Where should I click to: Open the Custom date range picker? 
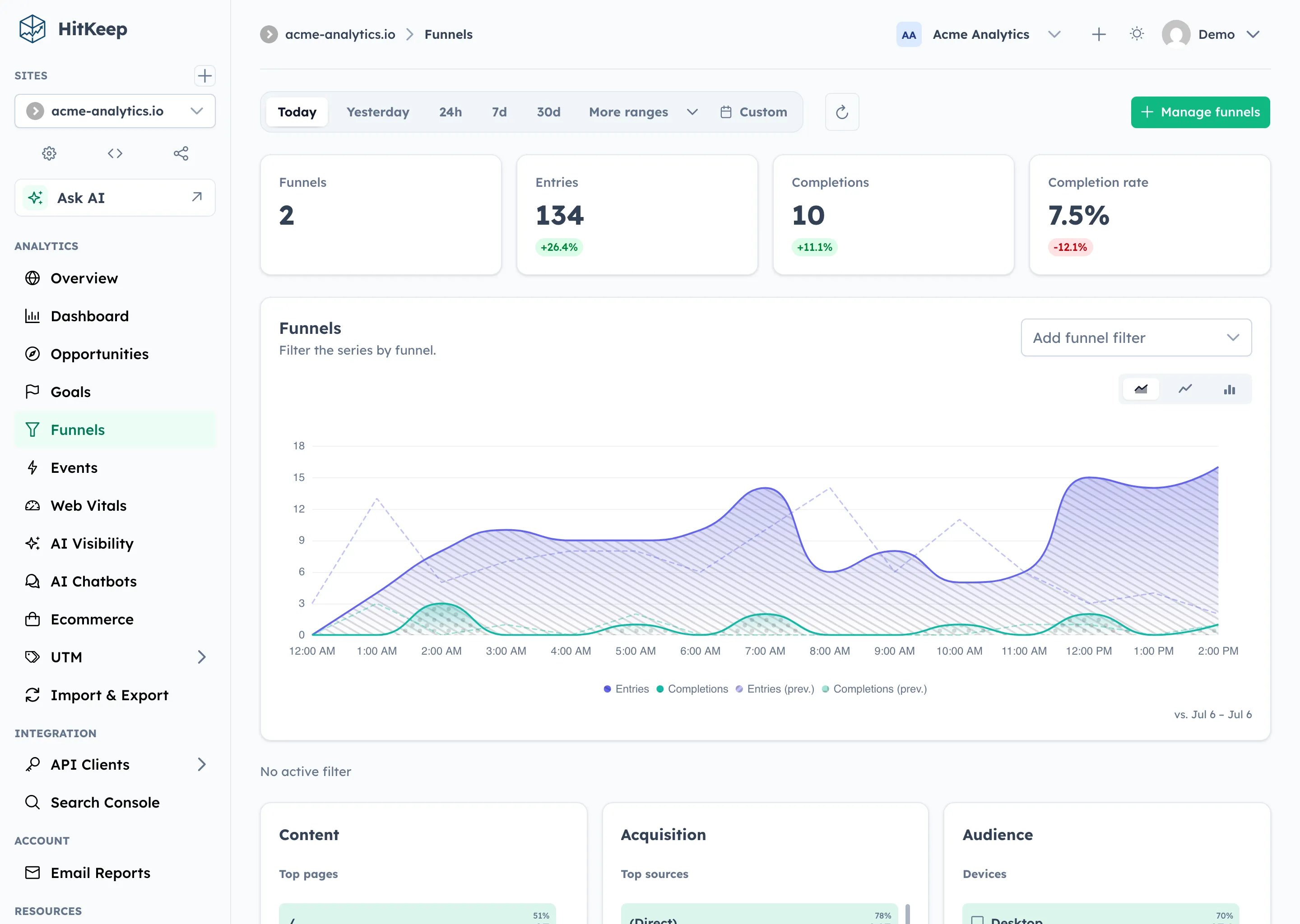click(753, 112)
